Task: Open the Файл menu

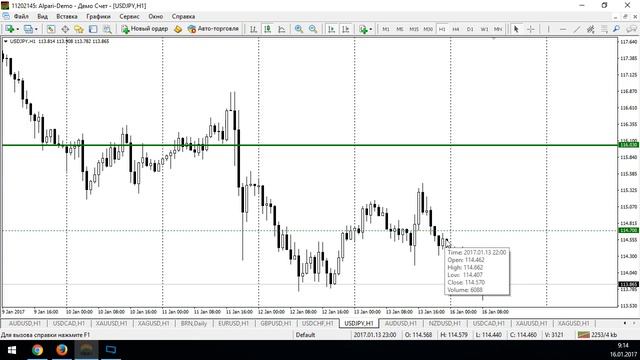Action: [21, 16]
